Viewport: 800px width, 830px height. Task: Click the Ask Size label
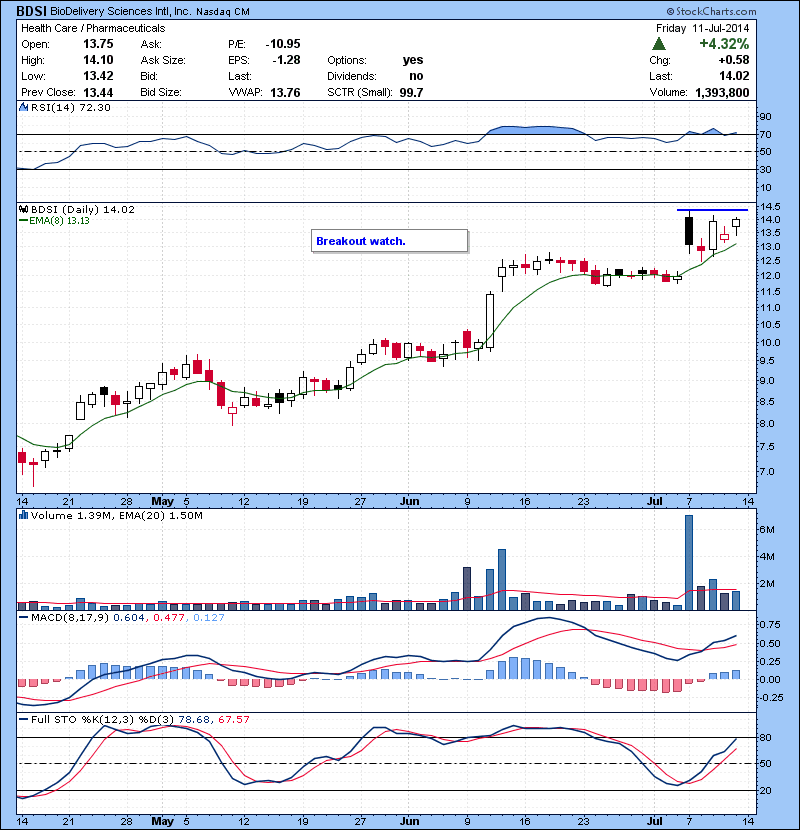(163, 60)
